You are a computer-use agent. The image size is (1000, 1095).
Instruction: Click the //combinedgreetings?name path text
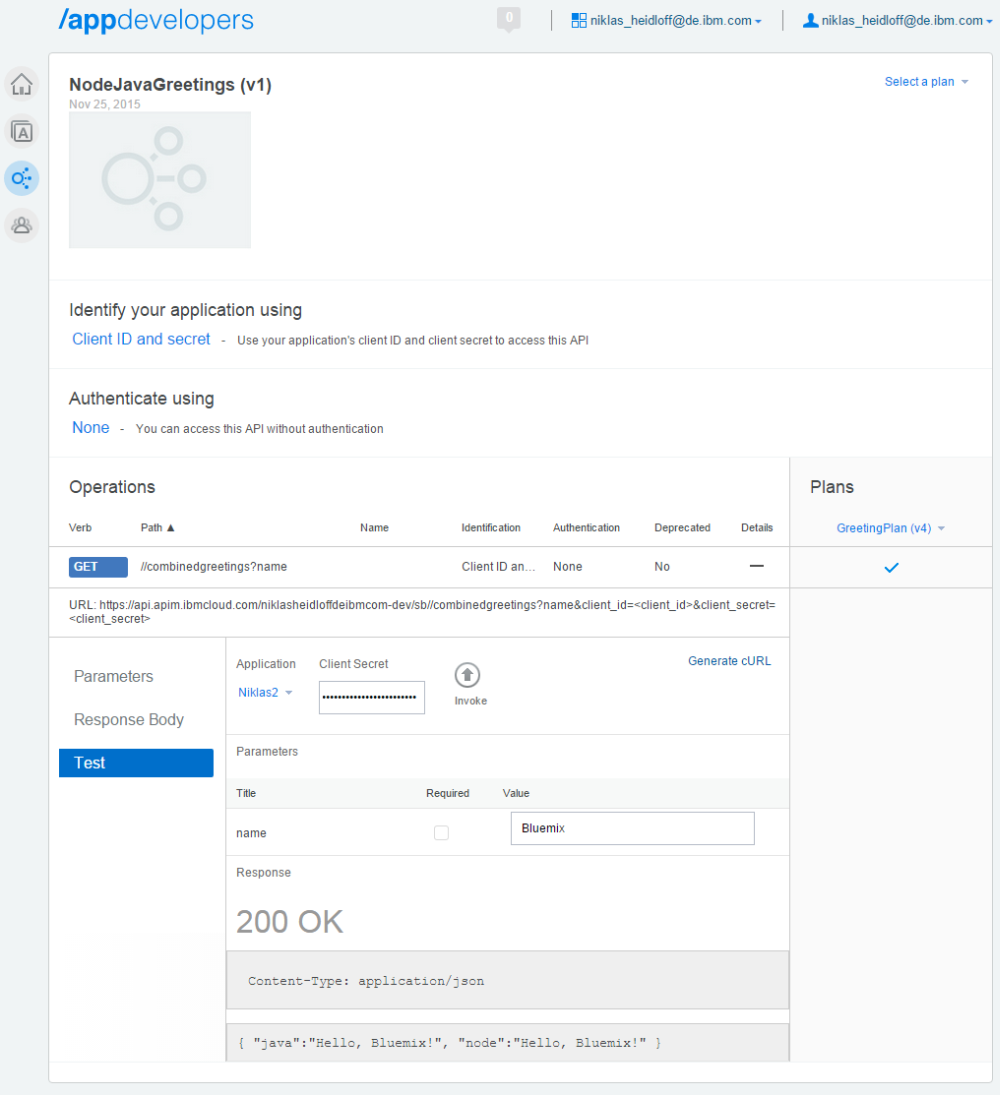pos(214,566)
